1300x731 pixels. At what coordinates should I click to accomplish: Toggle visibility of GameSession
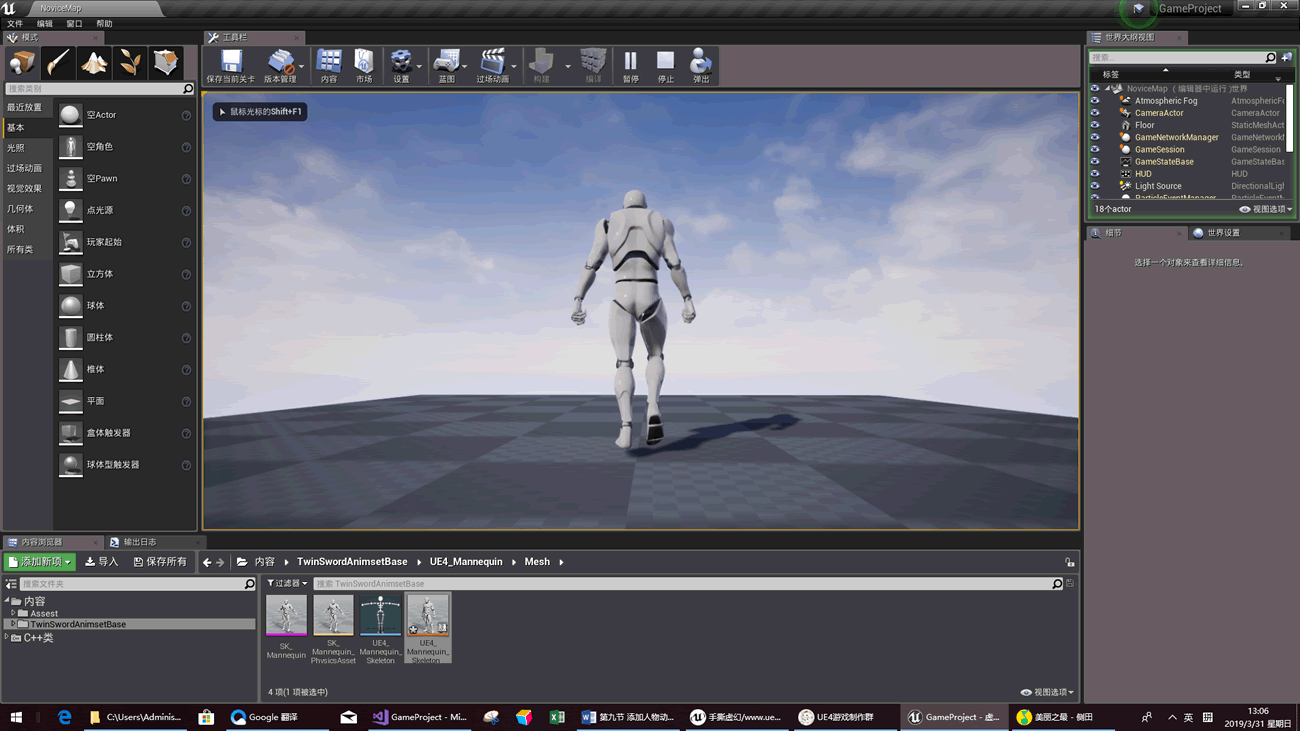click(1095, 149)
